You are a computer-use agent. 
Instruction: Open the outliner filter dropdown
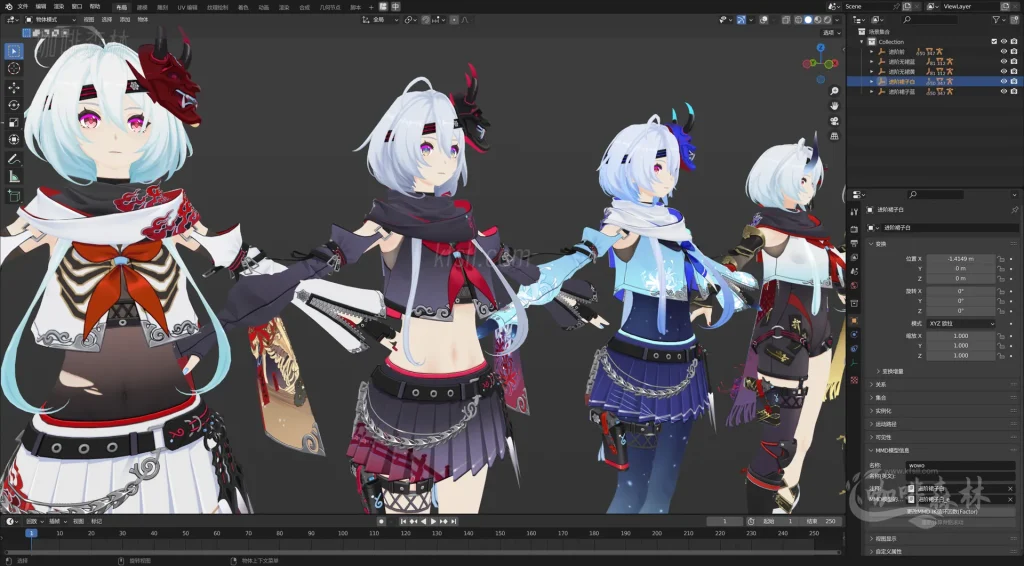[x=999, y=20]
